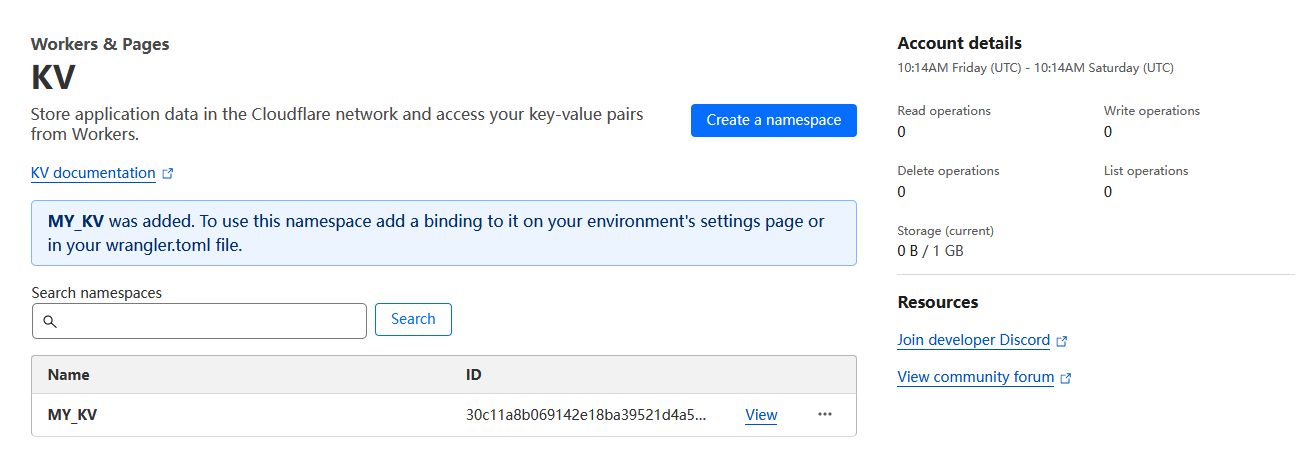The width and height of the screenshot is (1311, 469).
Task: Open the View community forum link
Action: pyautogui.click(x=975, y=377)
